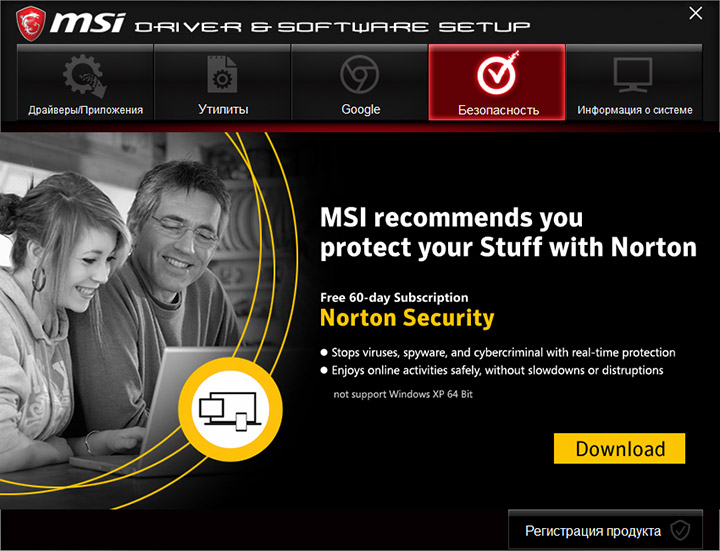Click the shield icon beside Регистрация продукта
The height and width of the screenshot is (551, 720).
[680, 531]
